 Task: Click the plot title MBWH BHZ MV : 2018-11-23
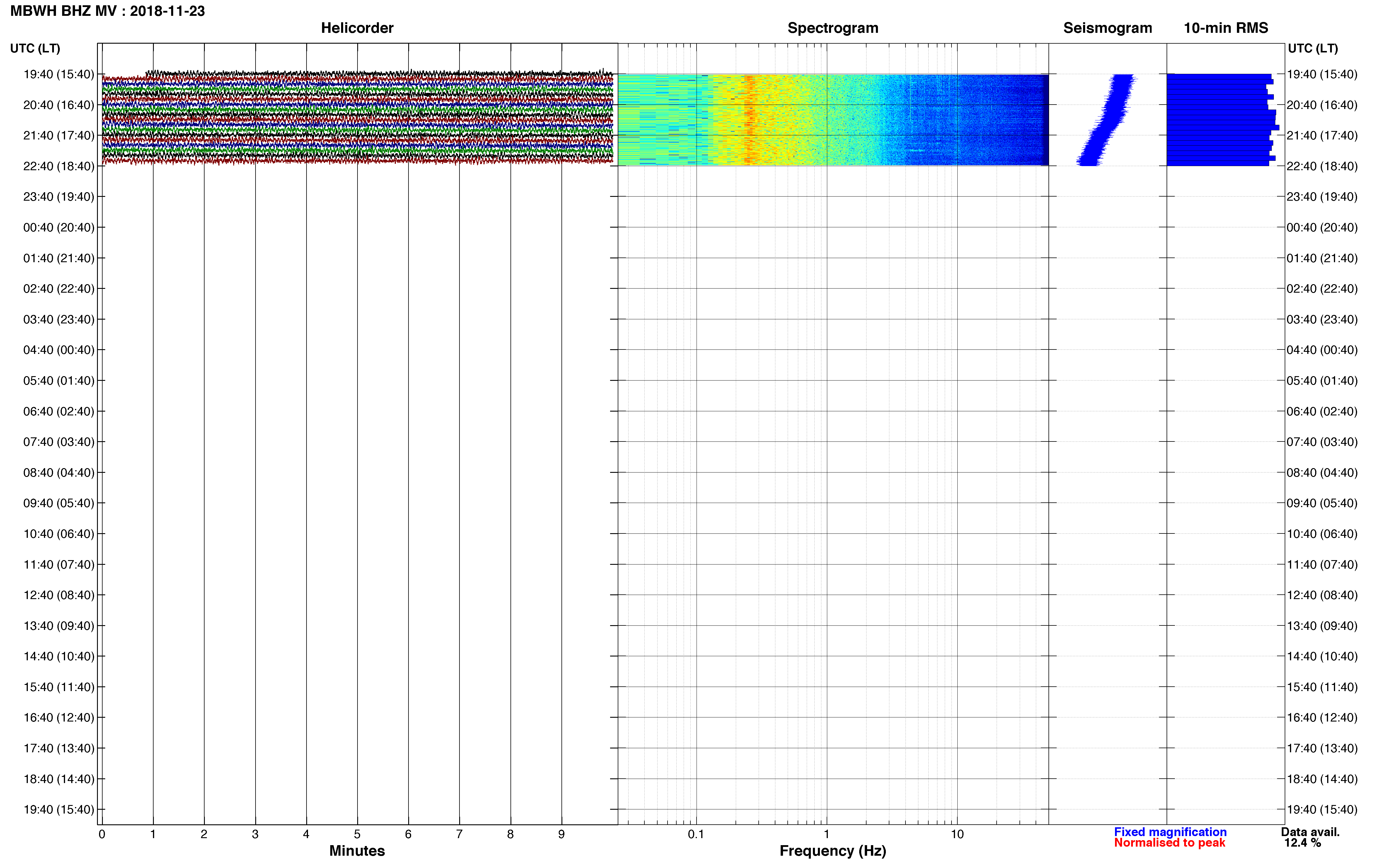tap(107, 11)
